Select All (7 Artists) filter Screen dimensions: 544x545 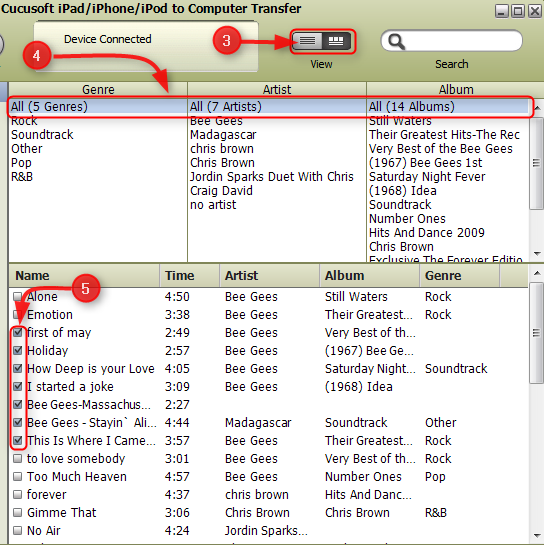pyautogui.click(x=277, y=106)
